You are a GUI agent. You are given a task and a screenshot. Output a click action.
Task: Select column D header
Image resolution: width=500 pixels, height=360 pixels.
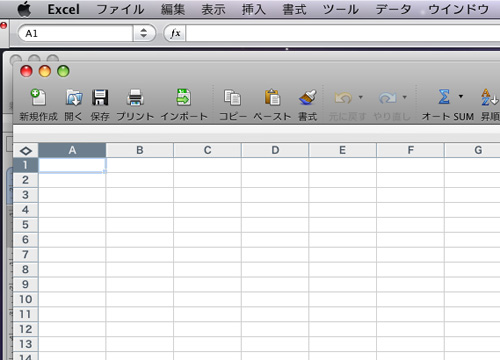click(x=275, y=150)
